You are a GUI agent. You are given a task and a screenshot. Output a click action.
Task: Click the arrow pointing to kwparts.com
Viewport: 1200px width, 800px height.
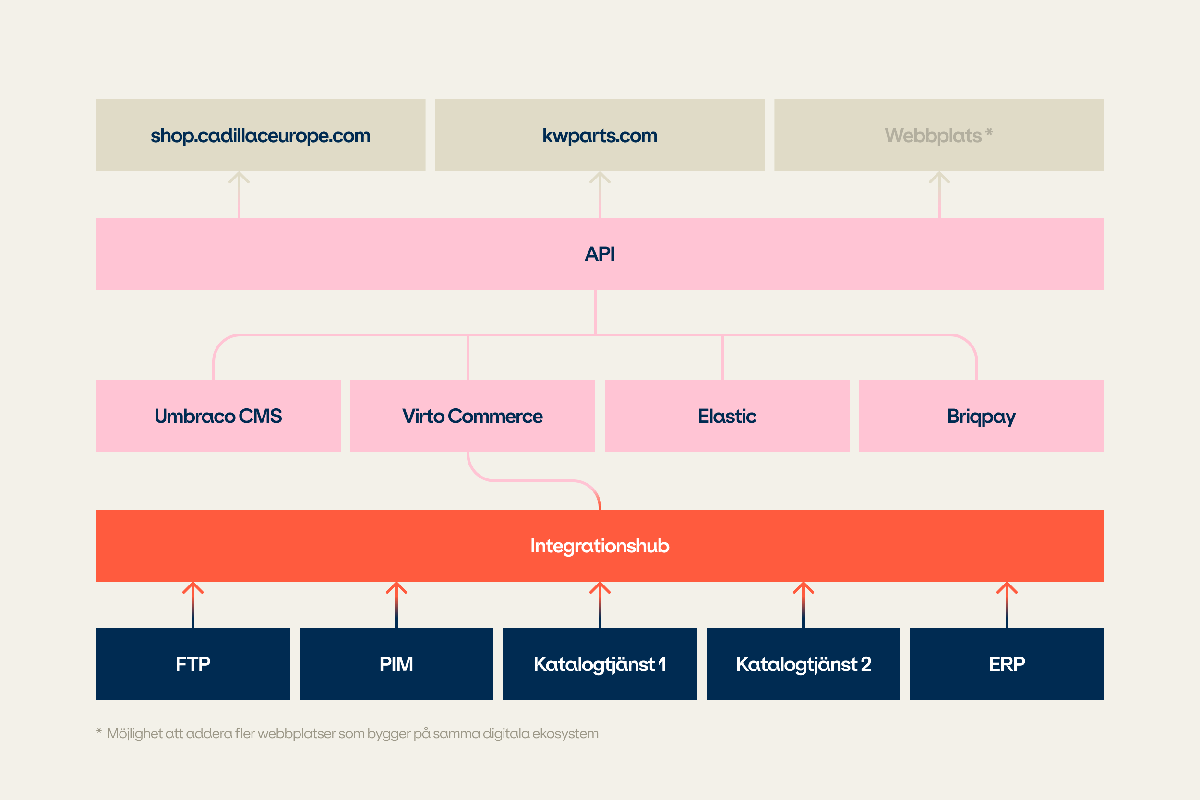(599, 193)
